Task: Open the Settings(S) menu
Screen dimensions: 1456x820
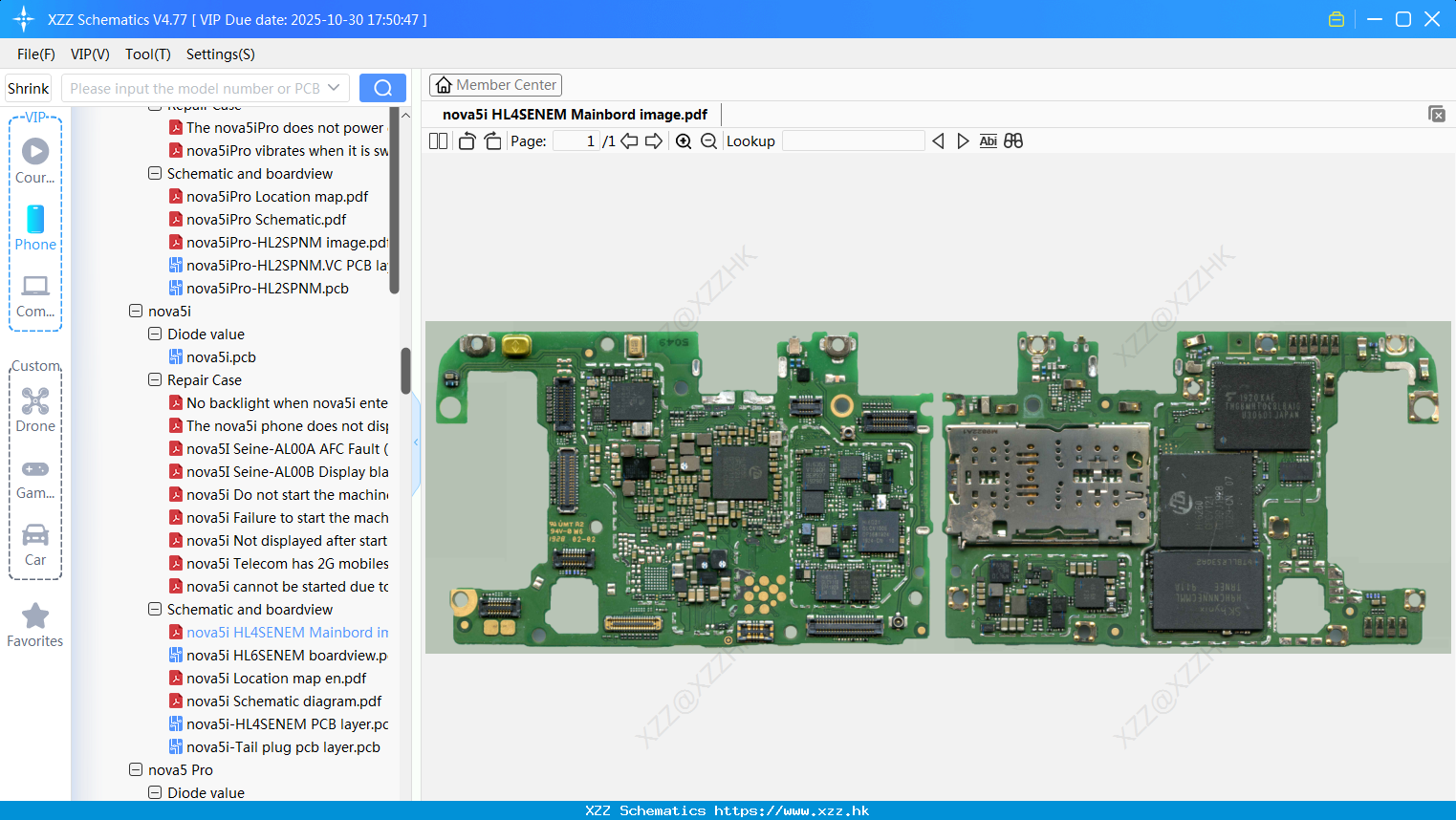Action: pos(221,54)
